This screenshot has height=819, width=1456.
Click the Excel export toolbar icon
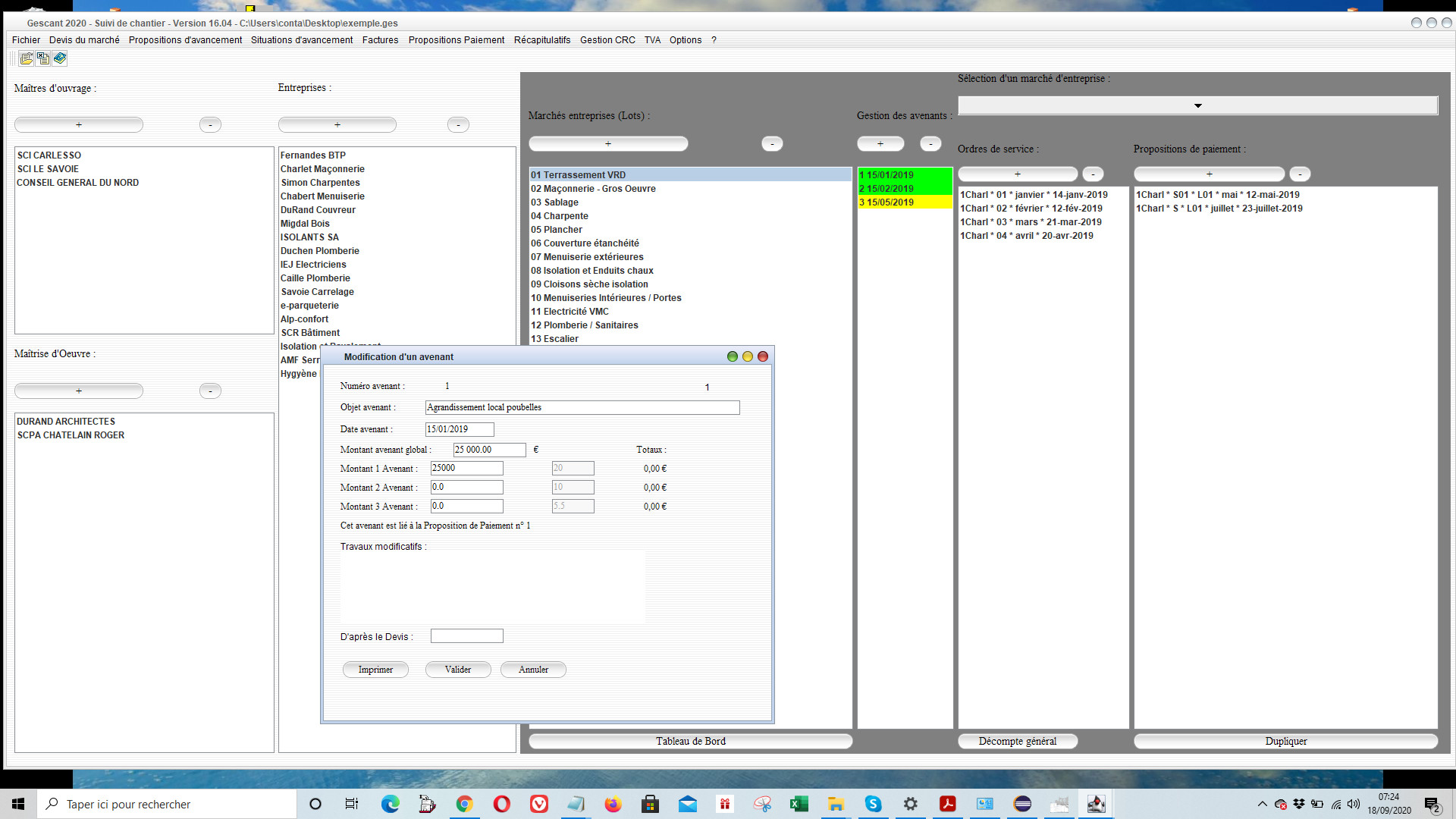coord(43,58)
